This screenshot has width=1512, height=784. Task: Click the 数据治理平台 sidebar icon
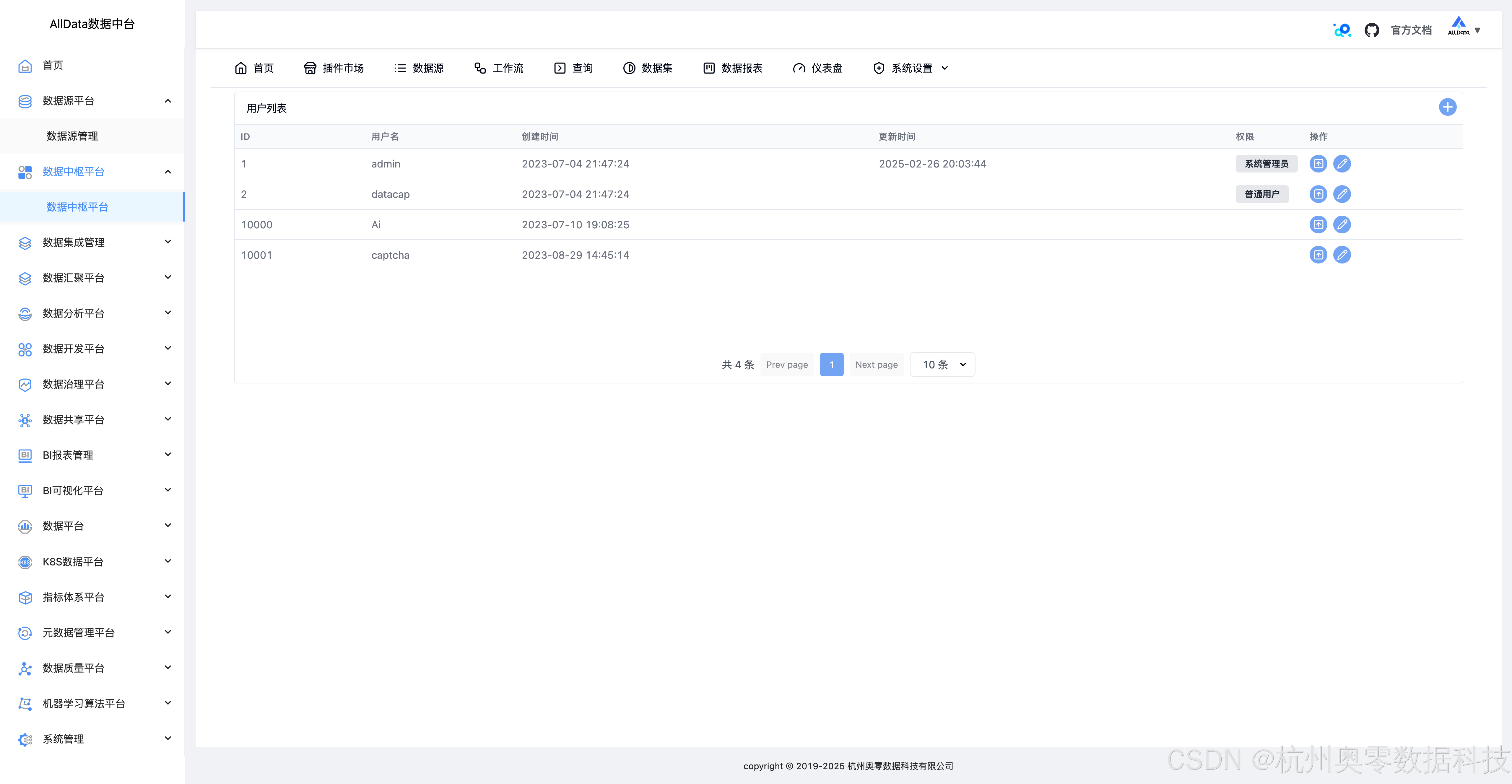(x=25, y=385)
